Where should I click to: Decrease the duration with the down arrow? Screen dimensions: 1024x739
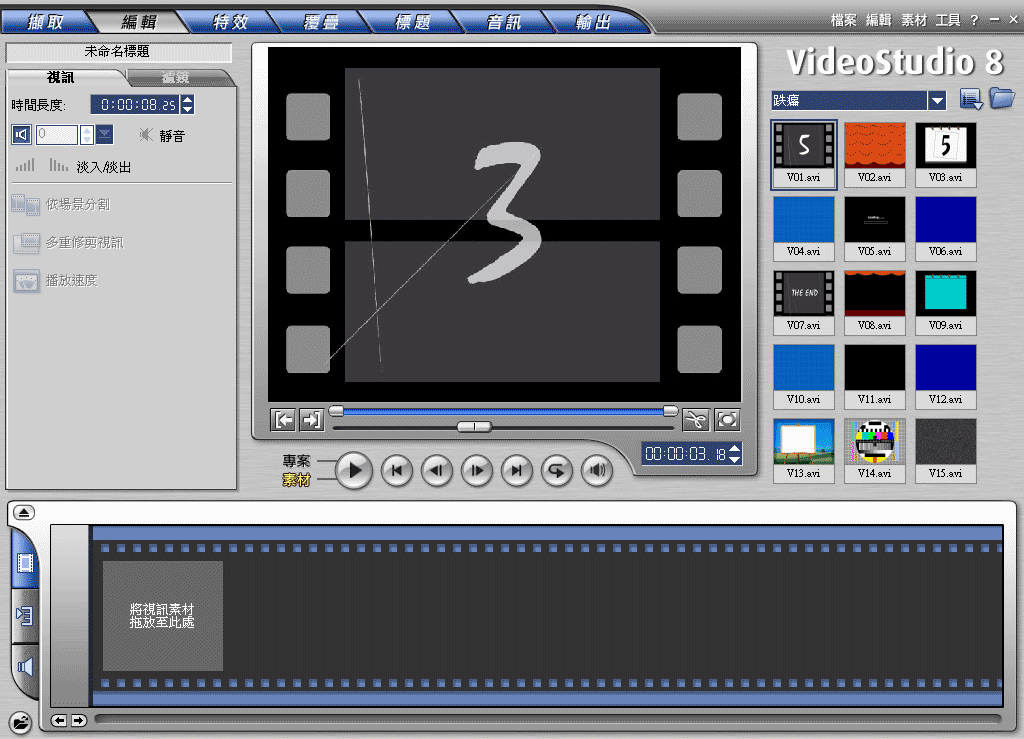pos(187,109)
